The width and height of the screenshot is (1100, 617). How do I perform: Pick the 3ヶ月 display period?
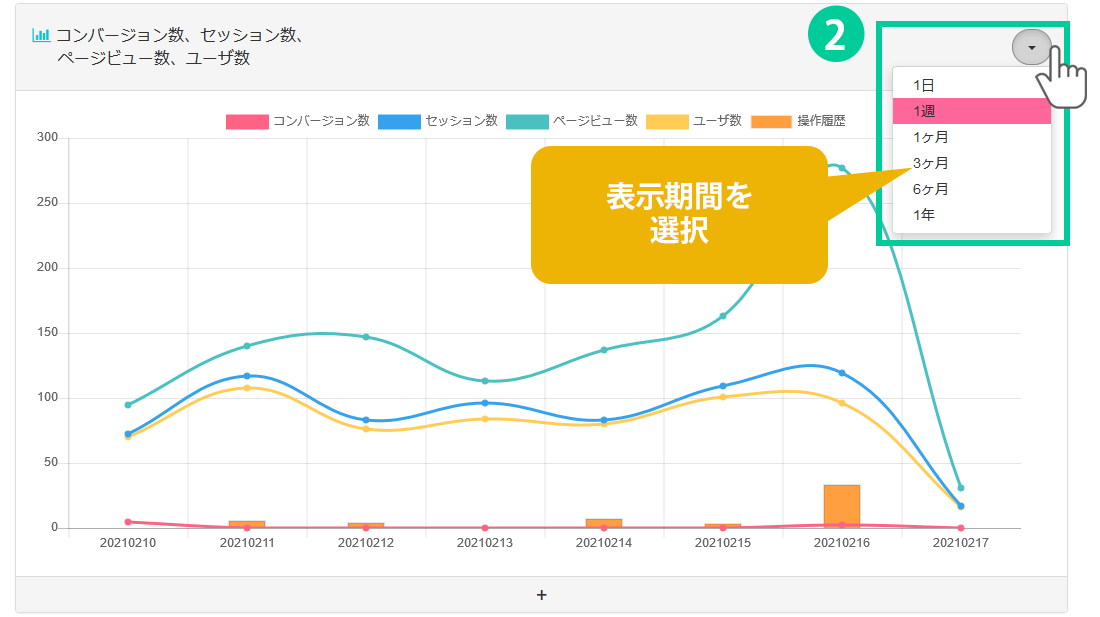point(930,163)
